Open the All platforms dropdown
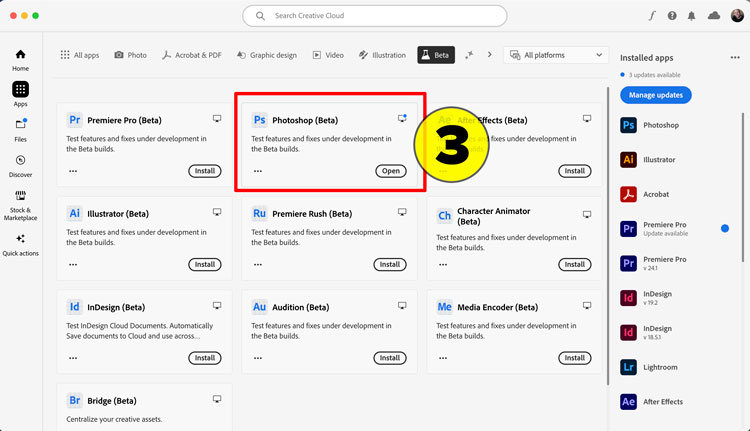Viewport: 750px width, 431px height. click(x=556, y=55)
